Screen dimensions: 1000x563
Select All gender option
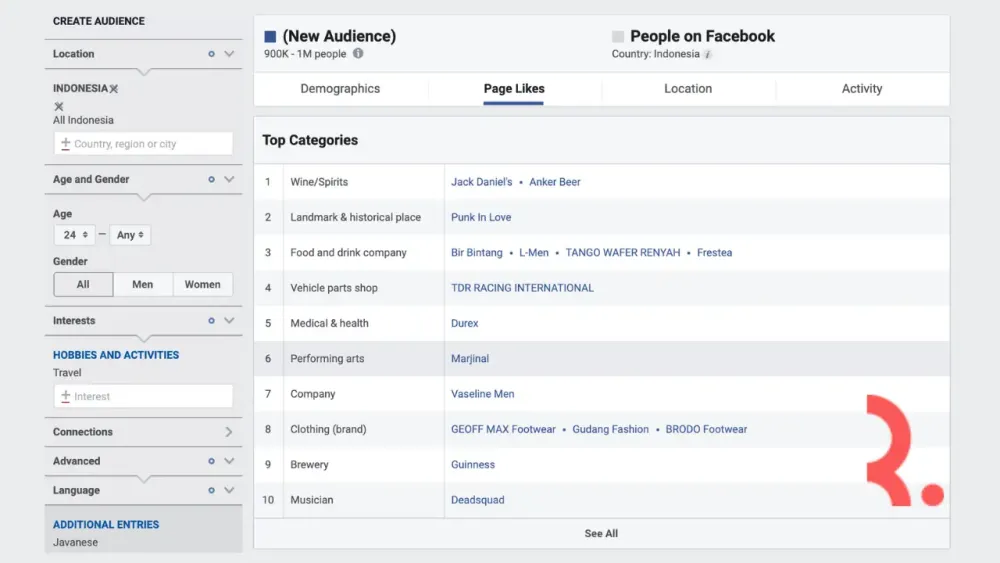coord(83,284)
